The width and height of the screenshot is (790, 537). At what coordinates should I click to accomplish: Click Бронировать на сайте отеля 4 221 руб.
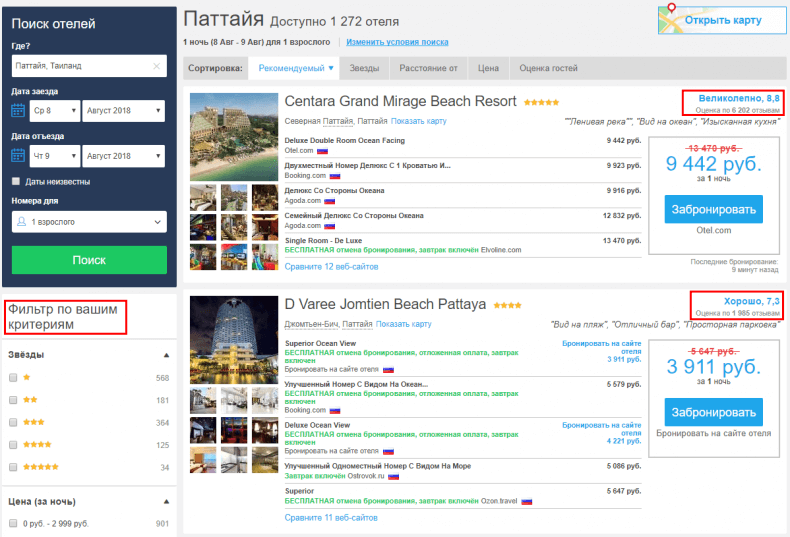602,433
